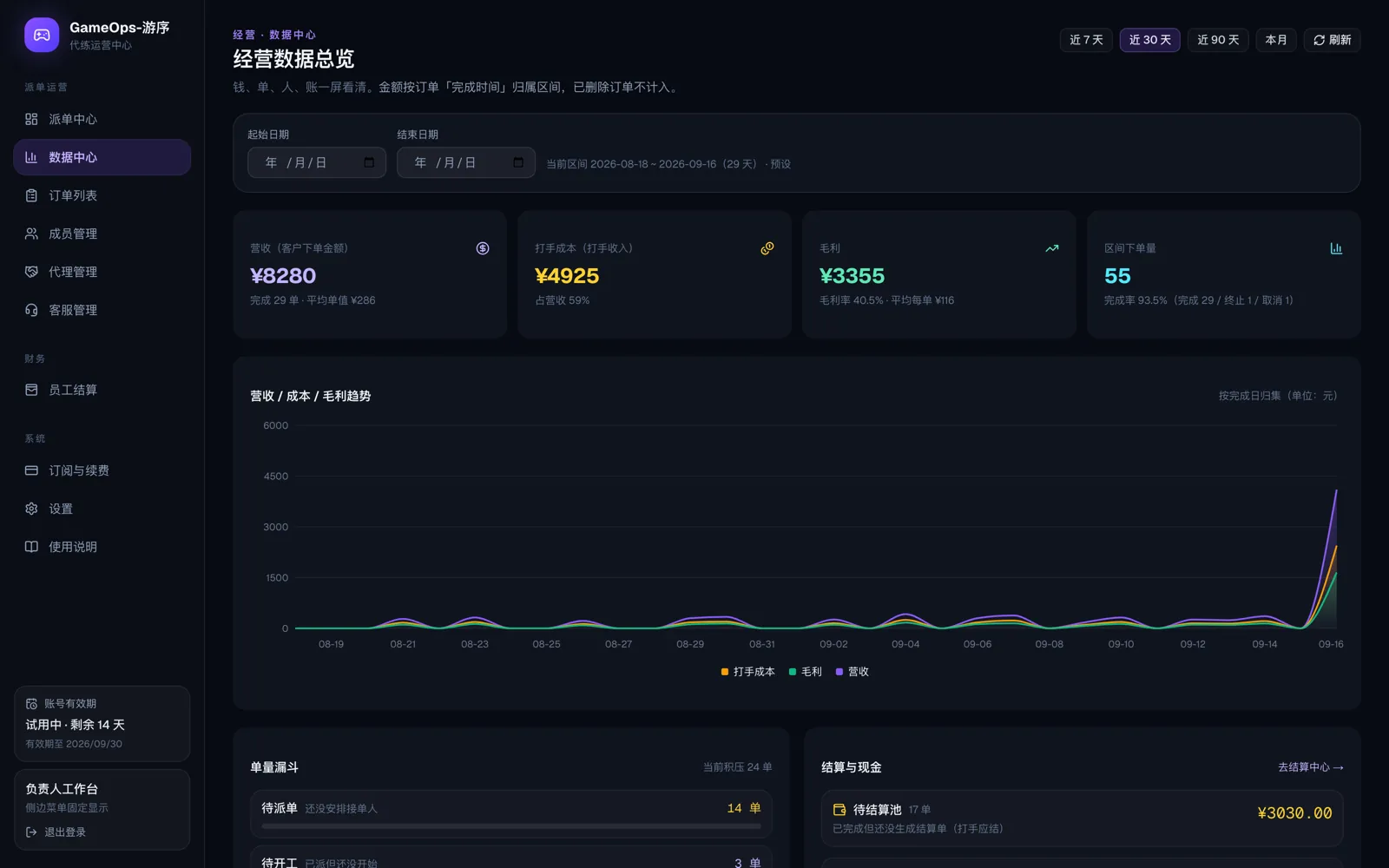This screenshot has width=1389, height=868.
Task: Click the 55 order count value
Action: 1117,276
